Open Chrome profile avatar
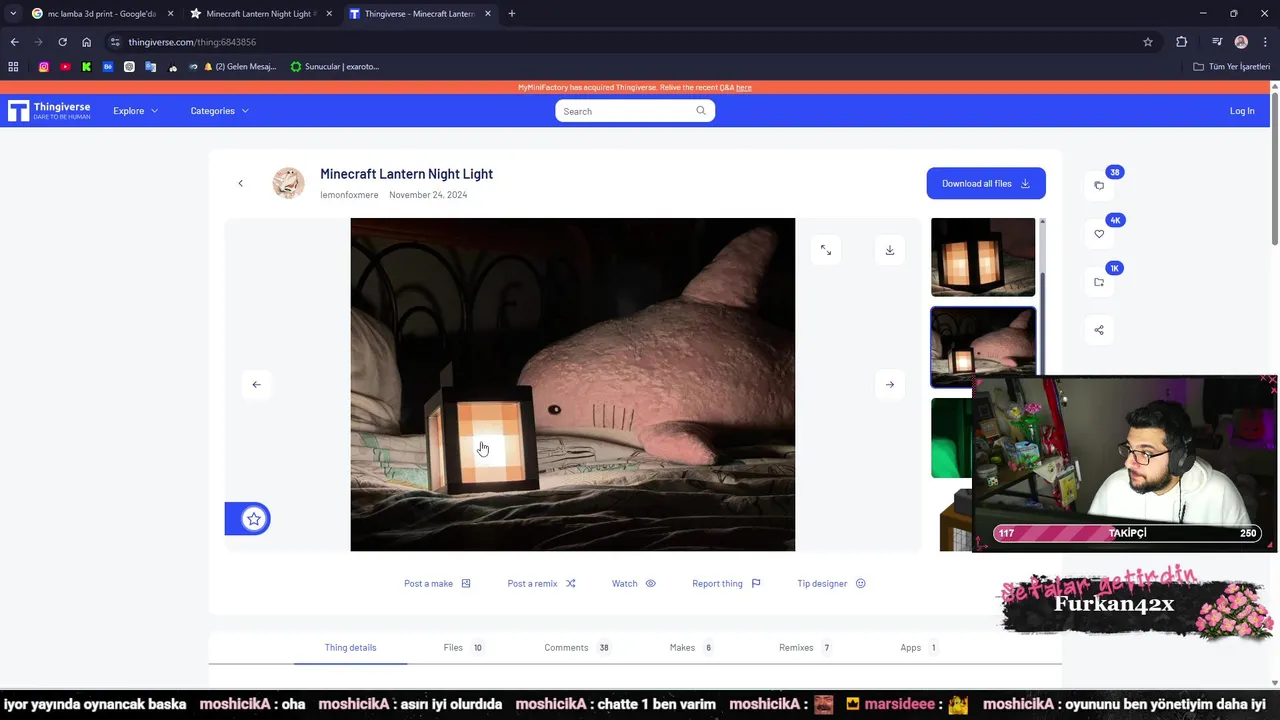The width and height of the screenshot is (1280, 720). 1241,42
